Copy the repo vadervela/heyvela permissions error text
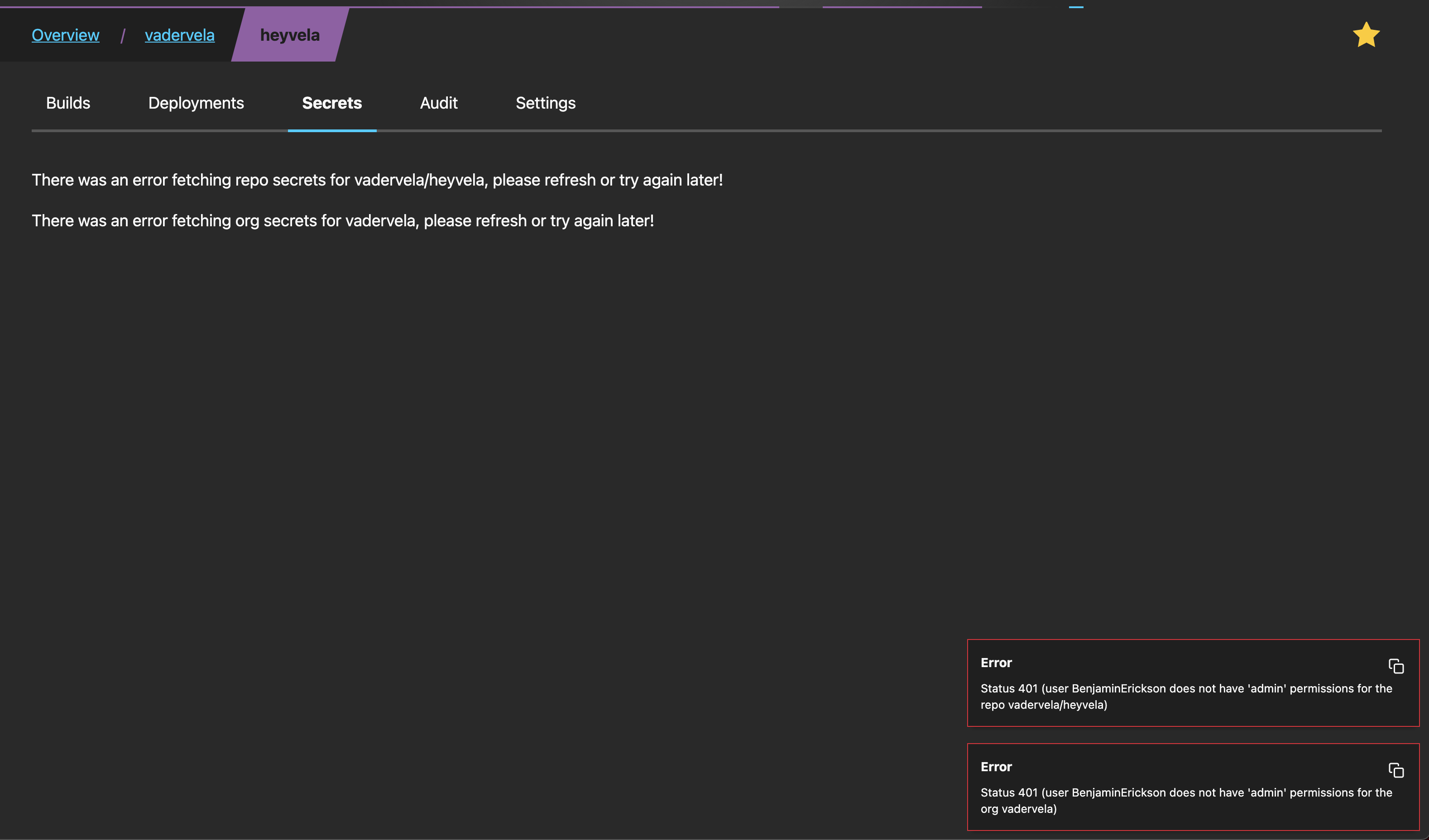The width and height of the screenshot is (1429, 840). pos(1395,666)
